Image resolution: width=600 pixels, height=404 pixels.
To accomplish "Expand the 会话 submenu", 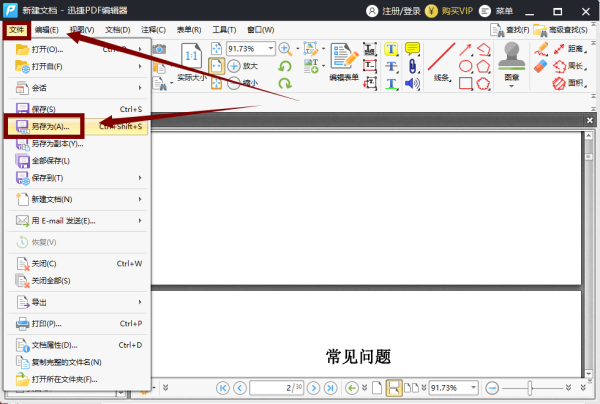I will [77, 88].
